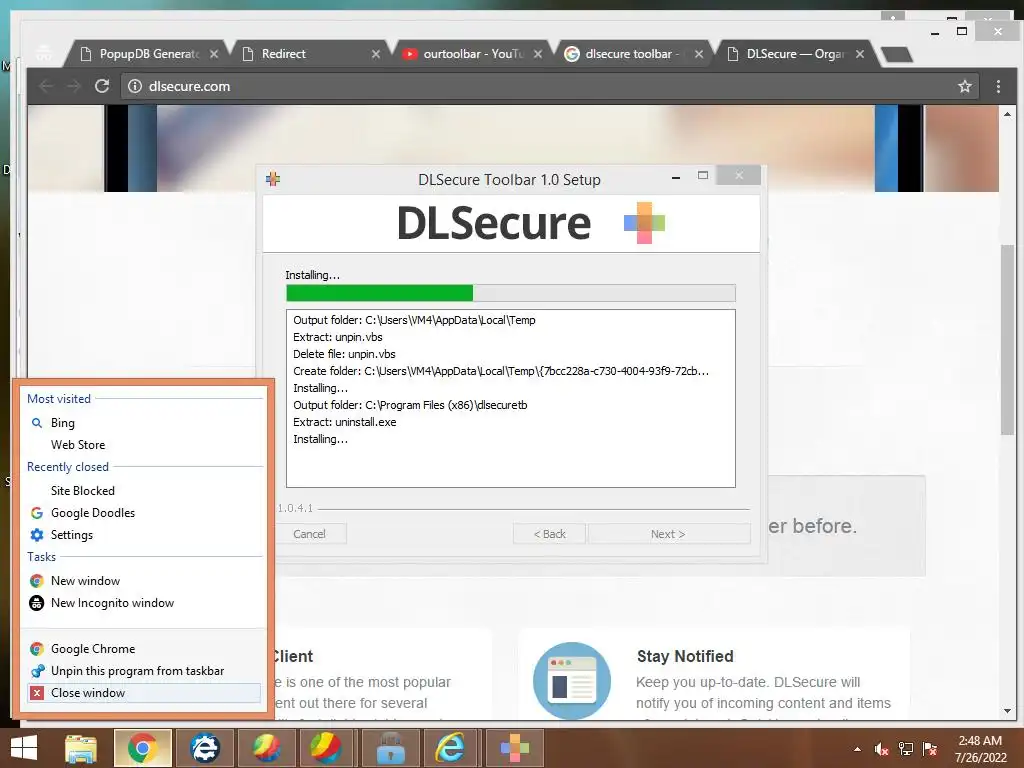Click the page scrollbar up arrow
This screenshot has height=768, width=1024.
click(1007, 114)
